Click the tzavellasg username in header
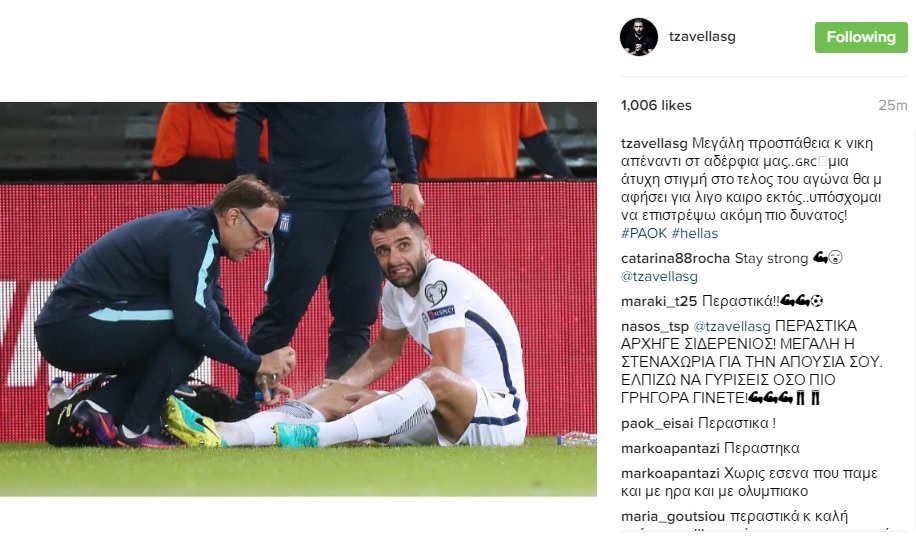The width and height of the screenshot is (916, 544). (702, 36)
